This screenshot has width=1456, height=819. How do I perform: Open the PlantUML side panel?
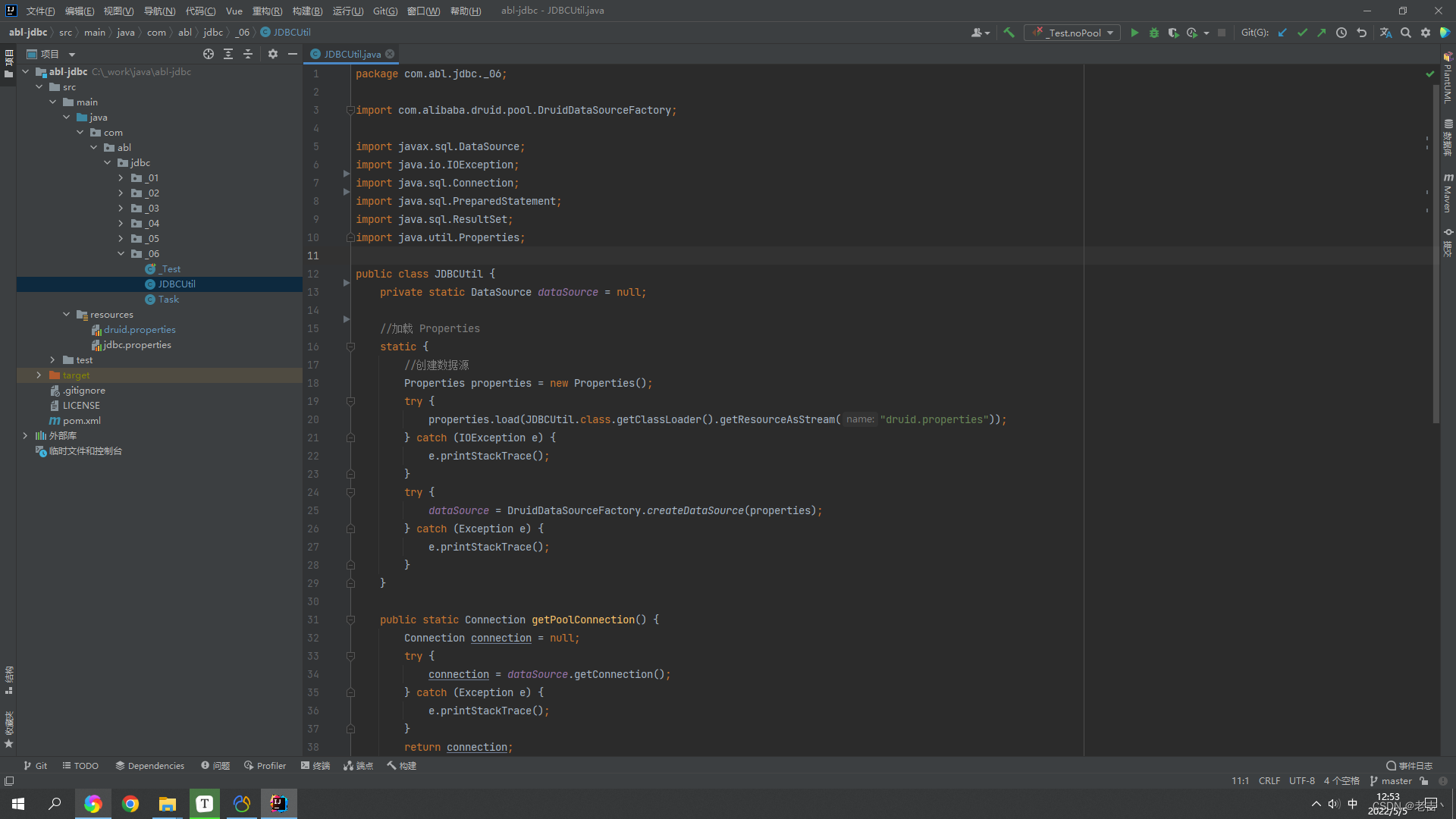(x=1448, y=78)
